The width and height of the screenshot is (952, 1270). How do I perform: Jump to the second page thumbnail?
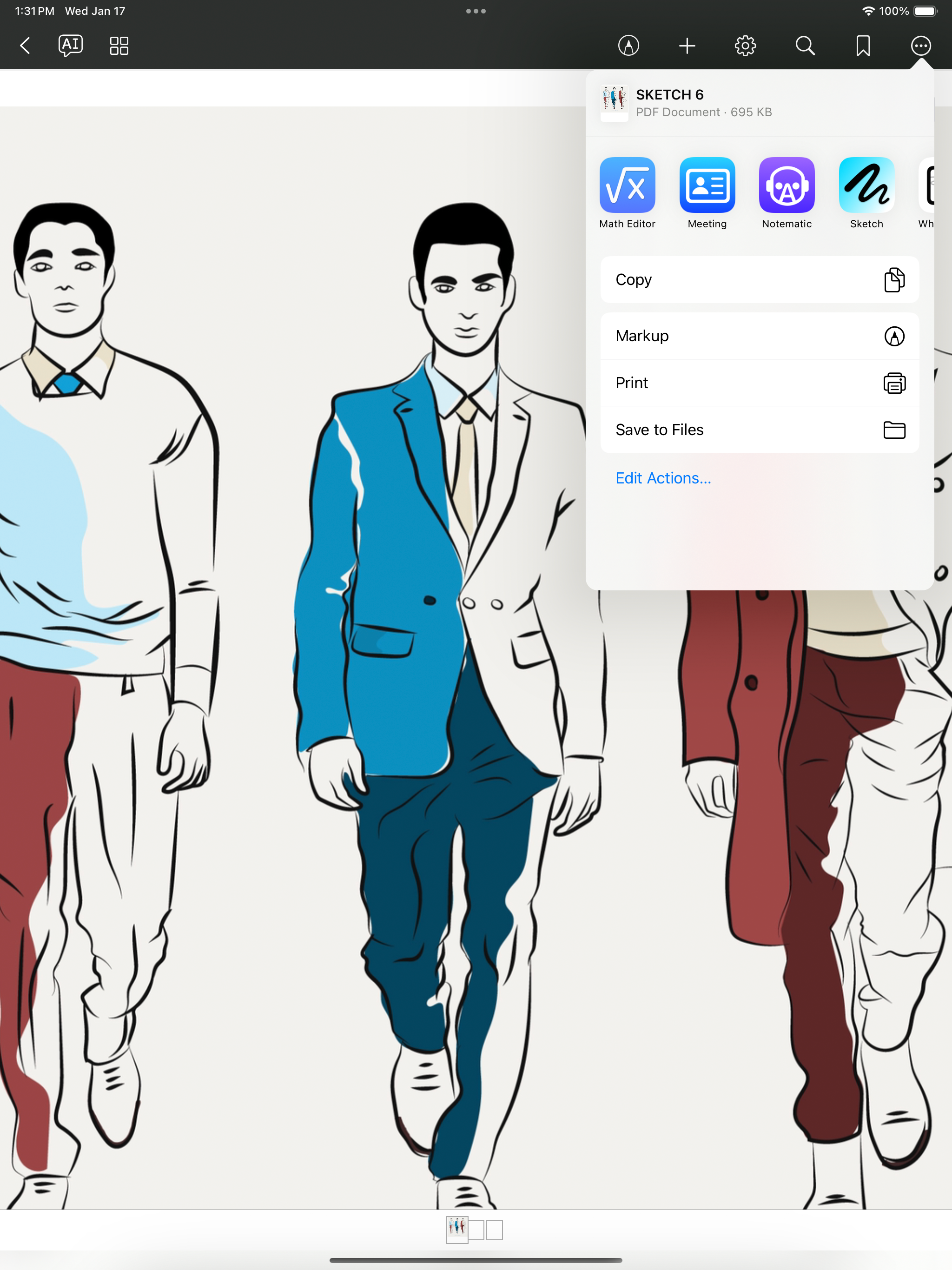coord(476,1230)
